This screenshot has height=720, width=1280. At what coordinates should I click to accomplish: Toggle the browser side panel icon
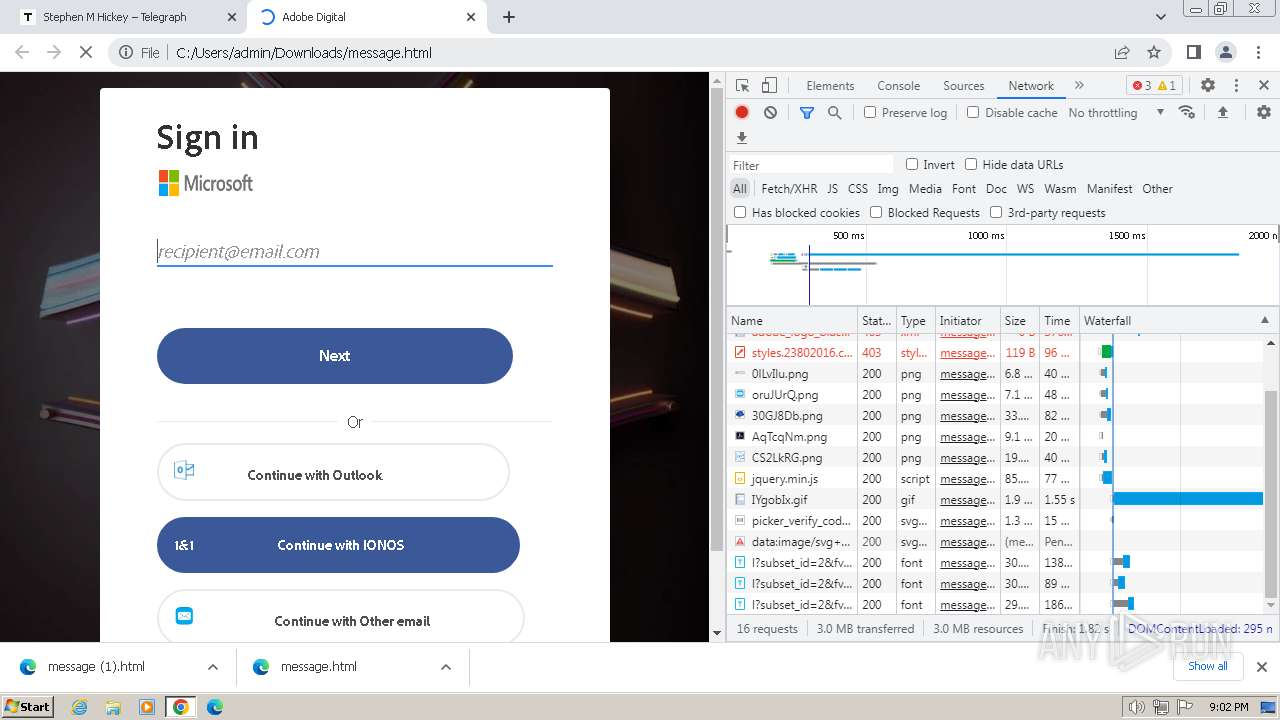tap(1194, 53)
